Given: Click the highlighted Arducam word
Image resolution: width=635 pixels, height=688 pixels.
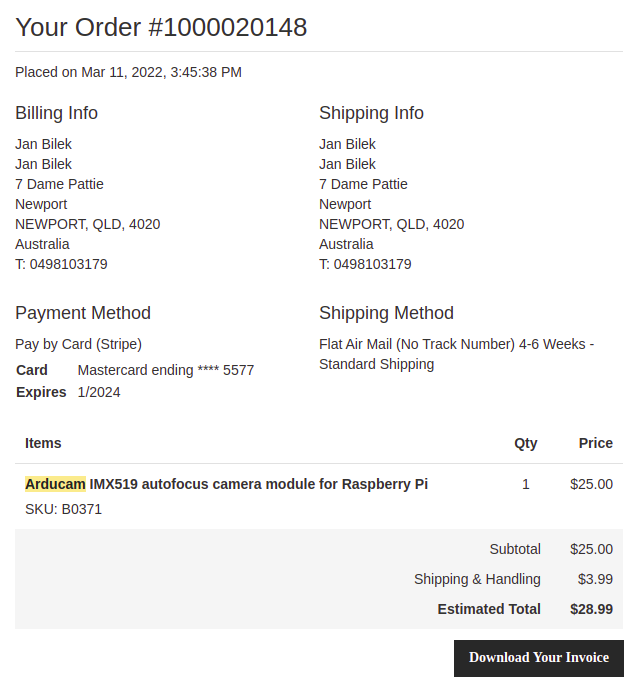Looking at the screenshot, I should [x=55, y=484].
